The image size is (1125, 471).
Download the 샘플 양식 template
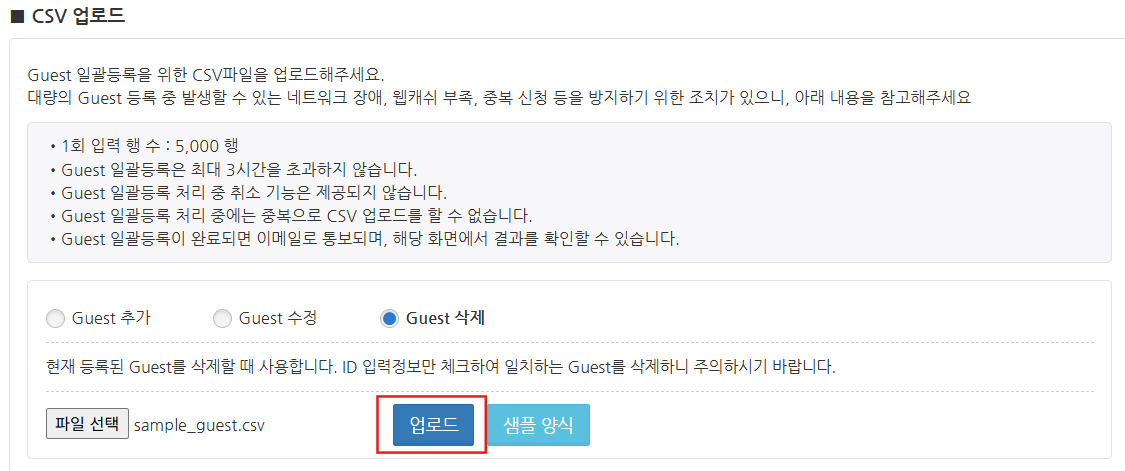(x=539, y=425)
